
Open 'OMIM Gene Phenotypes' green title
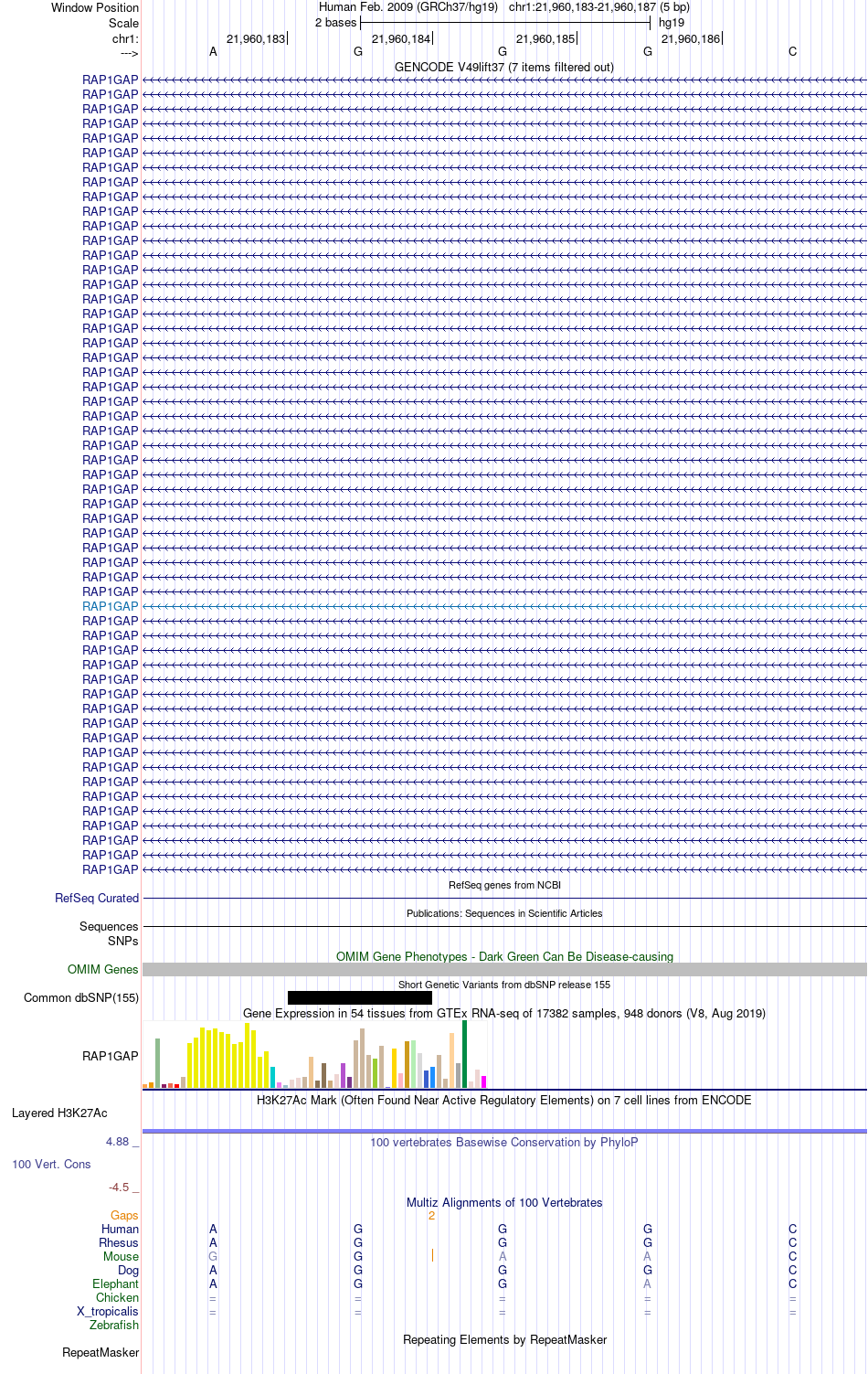click(x=504, y=956)
